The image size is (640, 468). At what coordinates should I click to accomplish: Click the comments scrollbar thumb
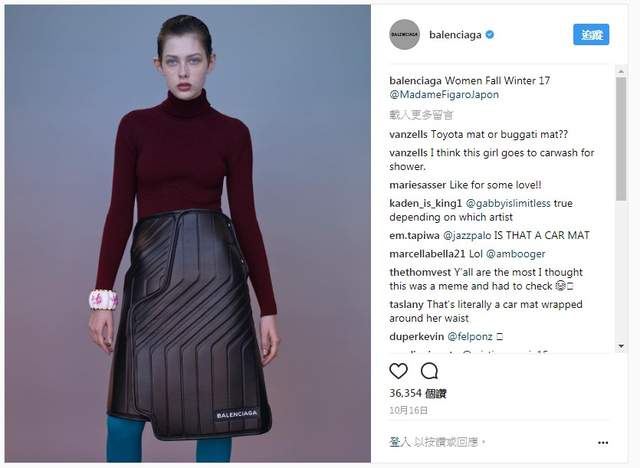(x=621, y=139)
